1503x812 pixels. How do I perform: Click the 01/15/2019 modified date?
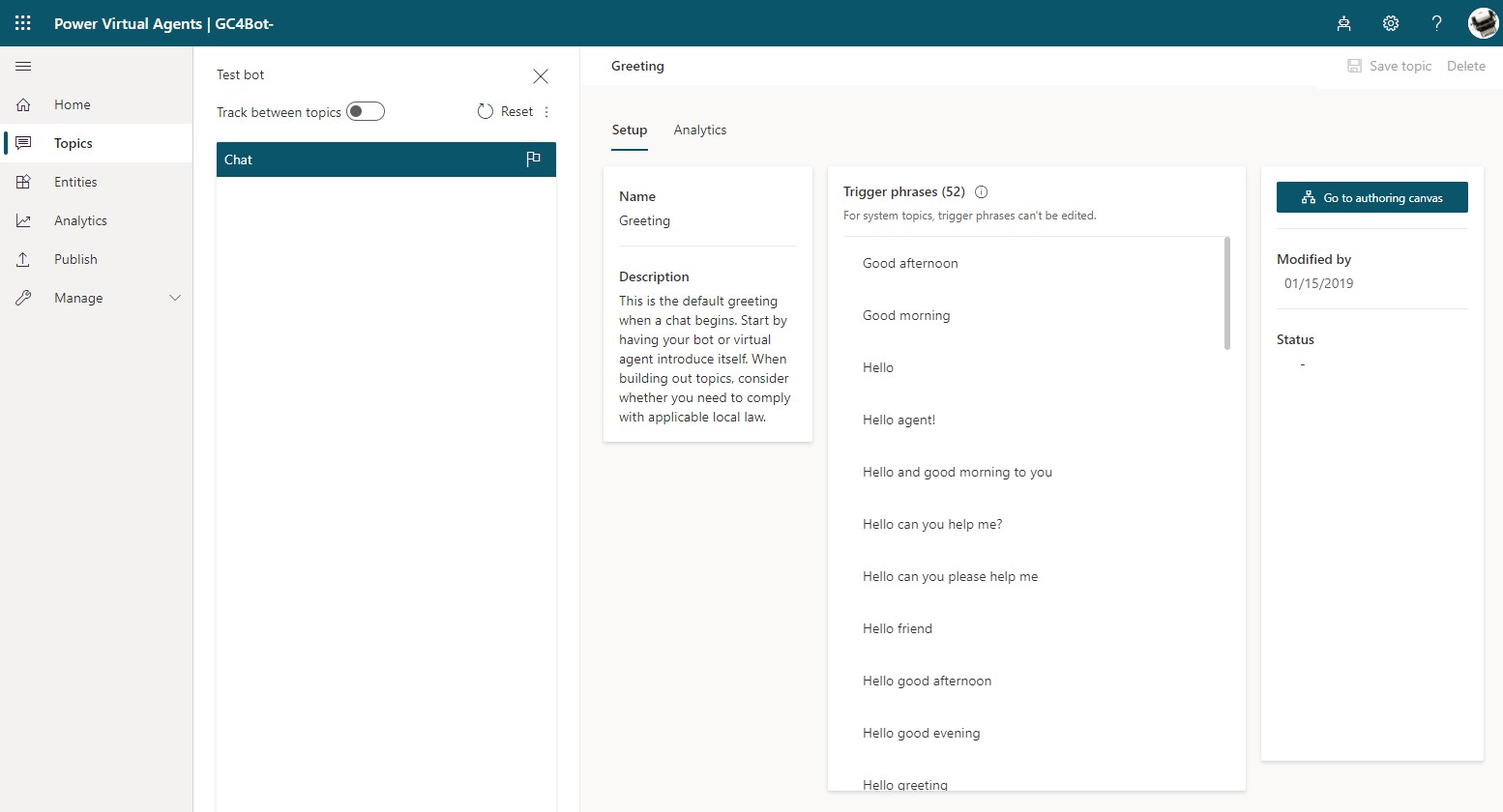click(x=1318, y=283)
